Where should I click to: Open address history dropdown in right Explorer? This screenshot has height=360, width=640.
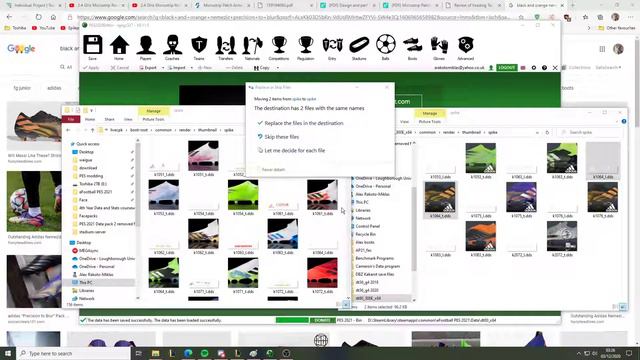537,132
